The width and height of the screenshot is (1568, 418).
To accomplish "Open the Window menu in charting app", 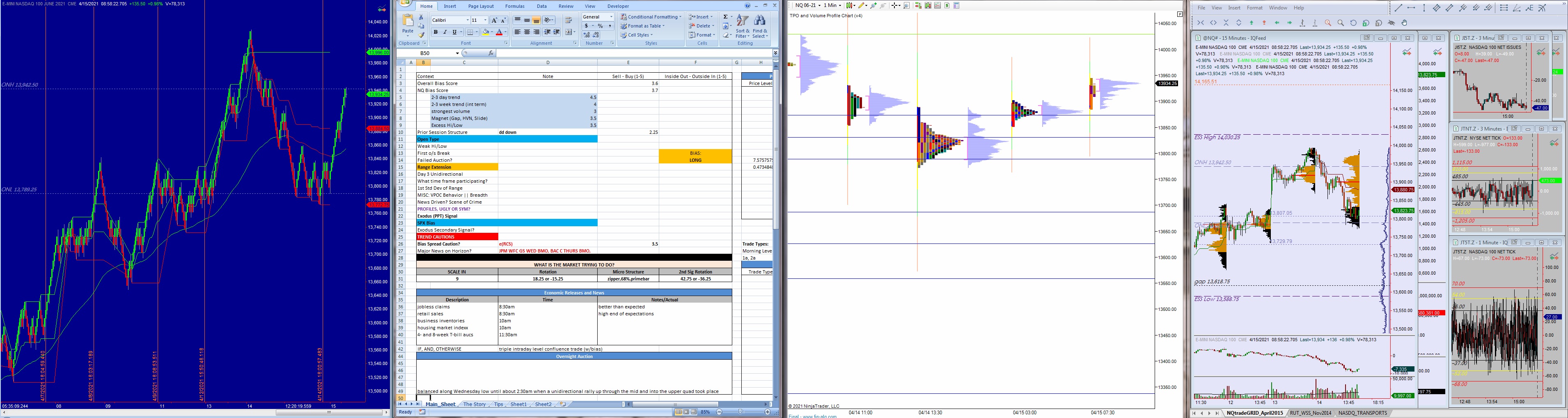I will 1278,8.
